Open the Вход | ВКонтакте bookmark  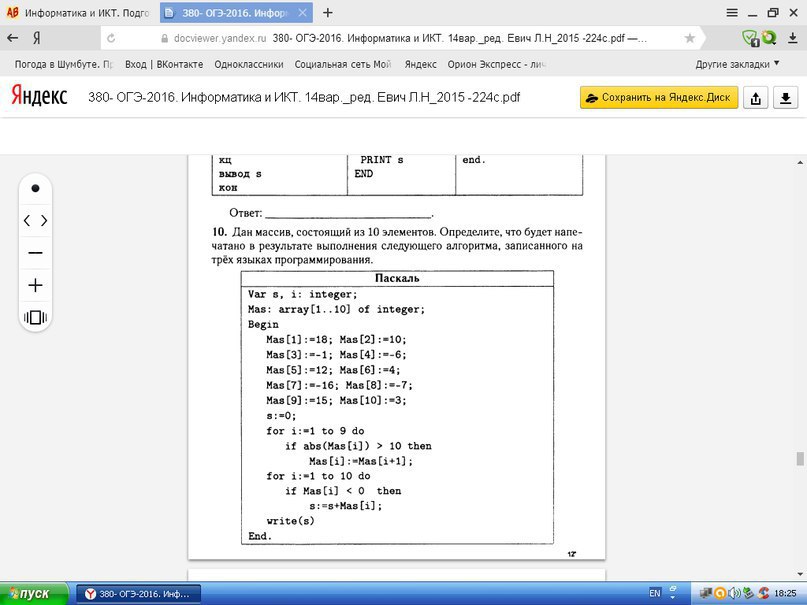164,63
